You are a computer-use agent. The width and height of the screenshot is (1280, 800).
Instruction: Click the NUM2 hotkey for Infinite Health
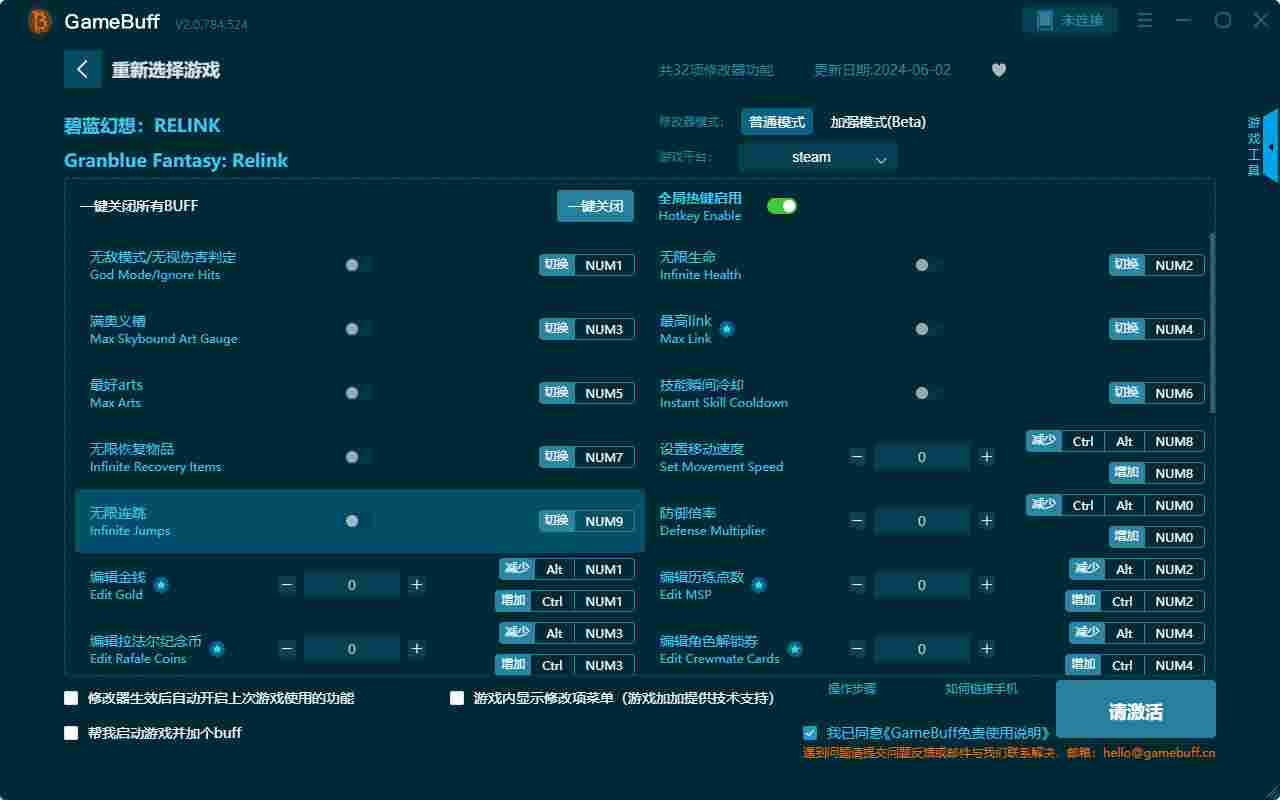click(x=1174, y=265)
